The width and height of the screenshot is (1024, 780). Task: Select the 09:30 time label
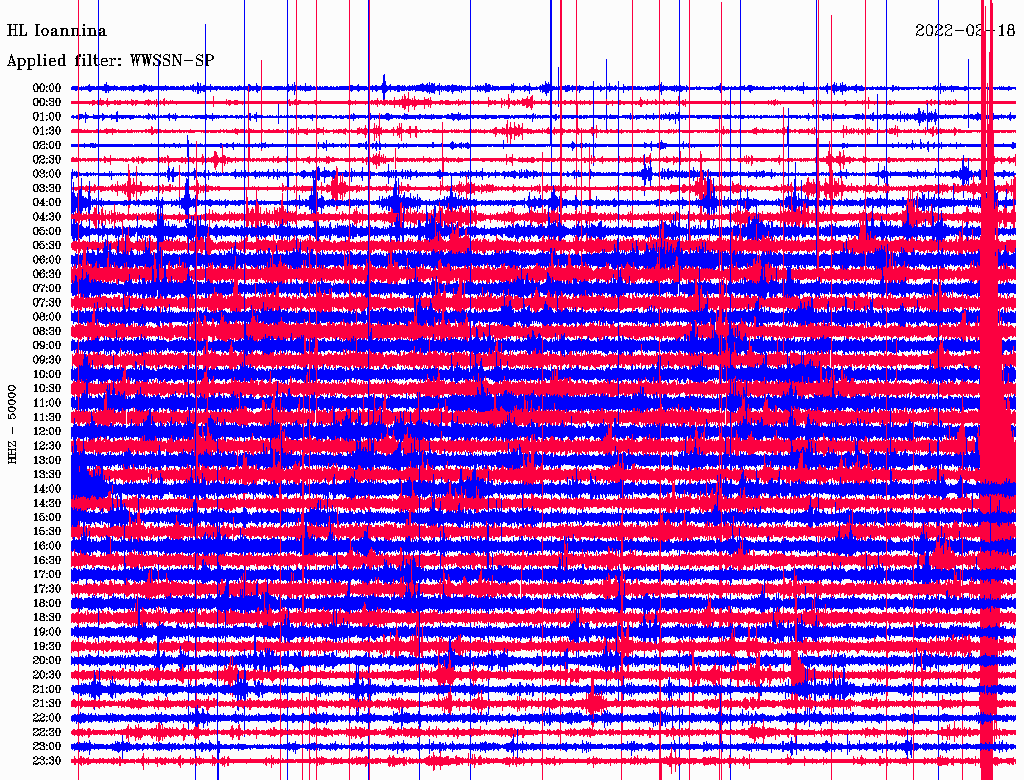coord(47,360)
